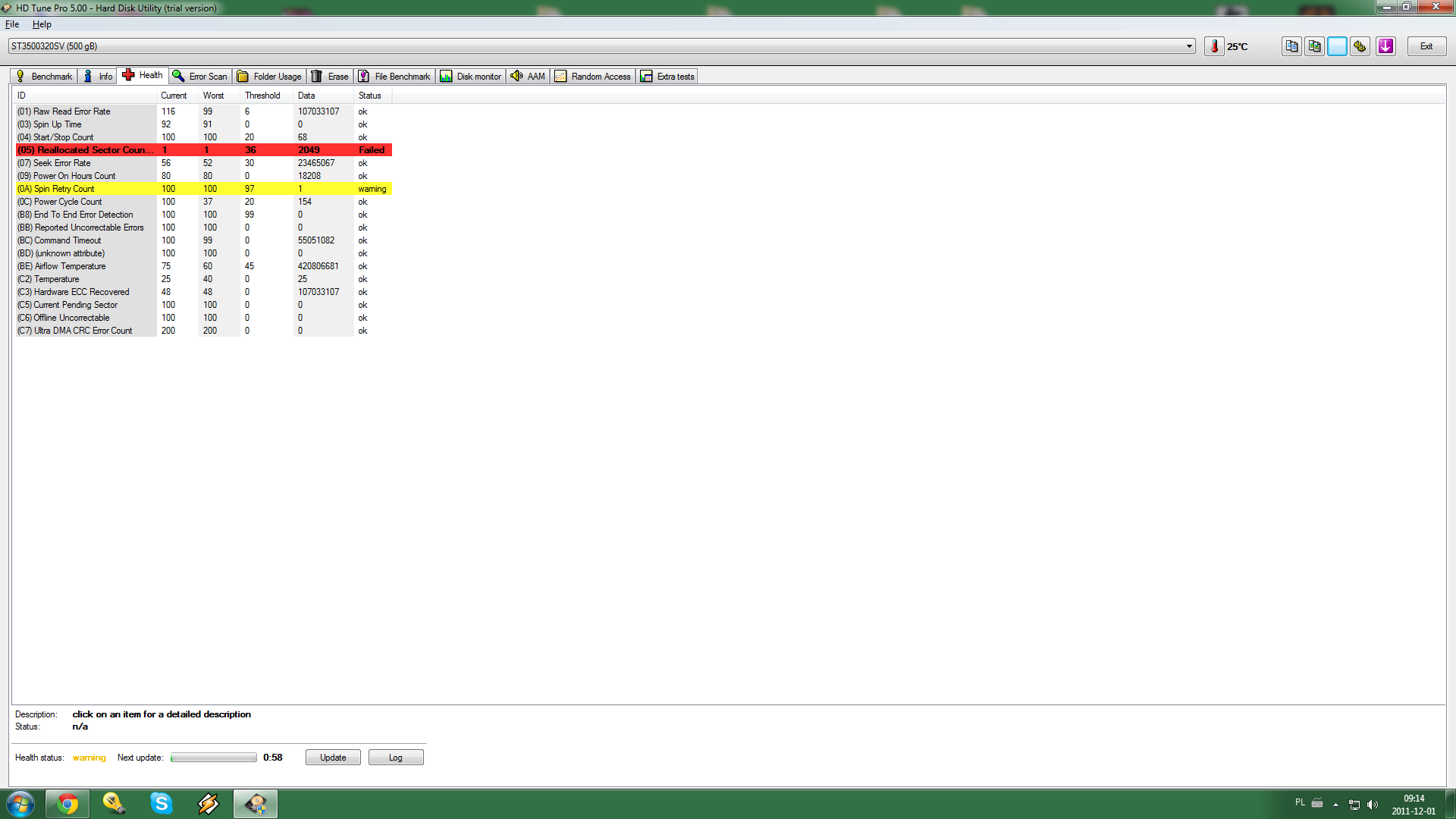Viewport: 1456px width, 819px height.
Task: Open Skype from the taskbar
Action: pyautogui.click(x=162, y=804)
